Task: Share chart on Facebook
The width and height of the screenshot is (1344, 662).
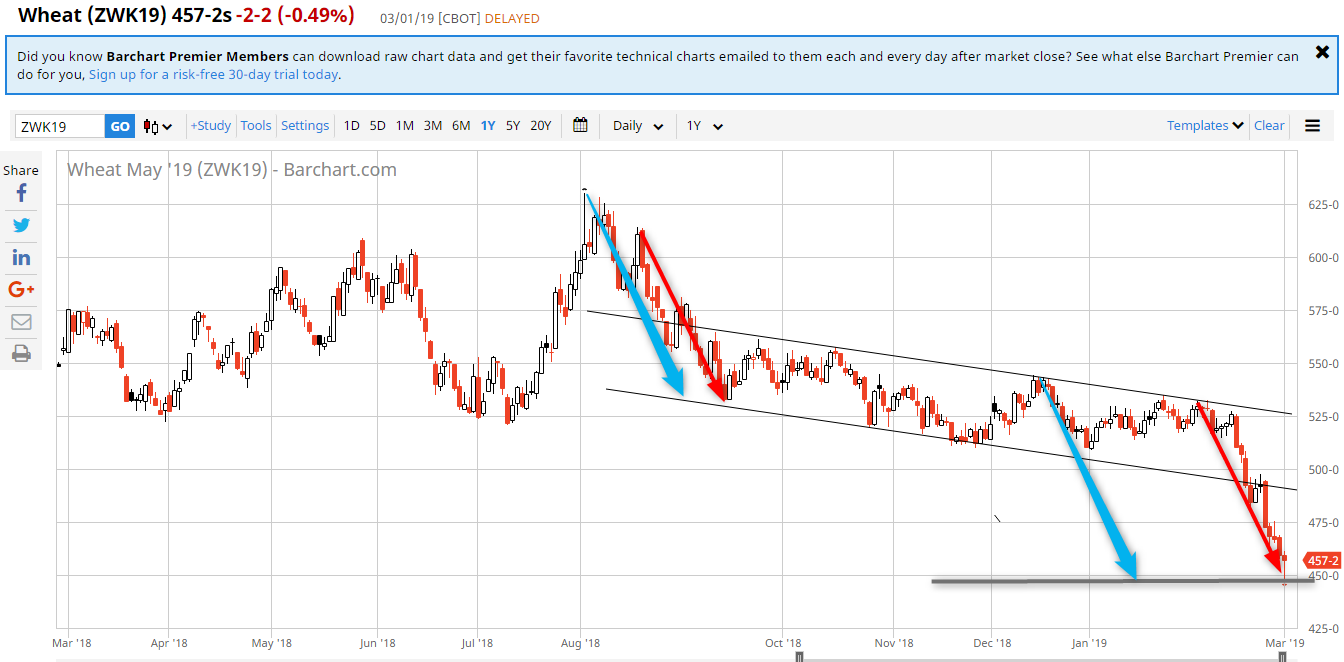Action: (21, 193)
